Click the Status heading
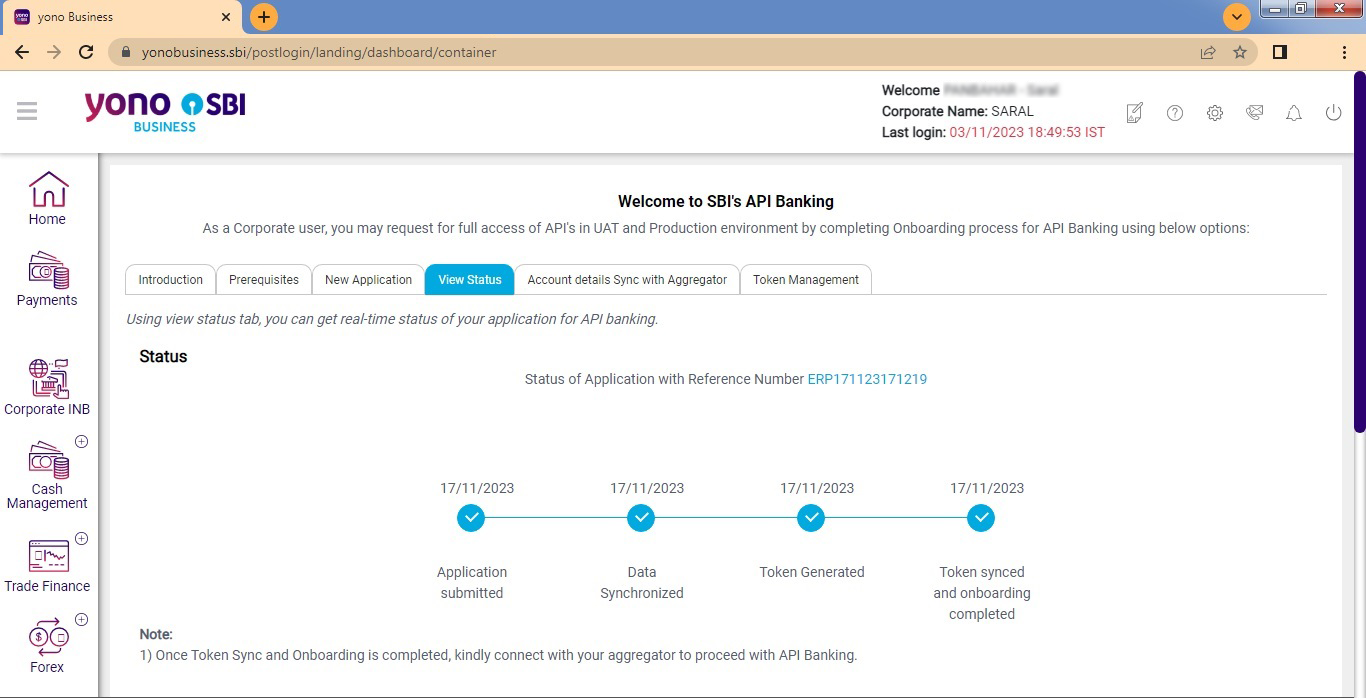This screenshot has width=1366, height=698. (x=163, y=356)
